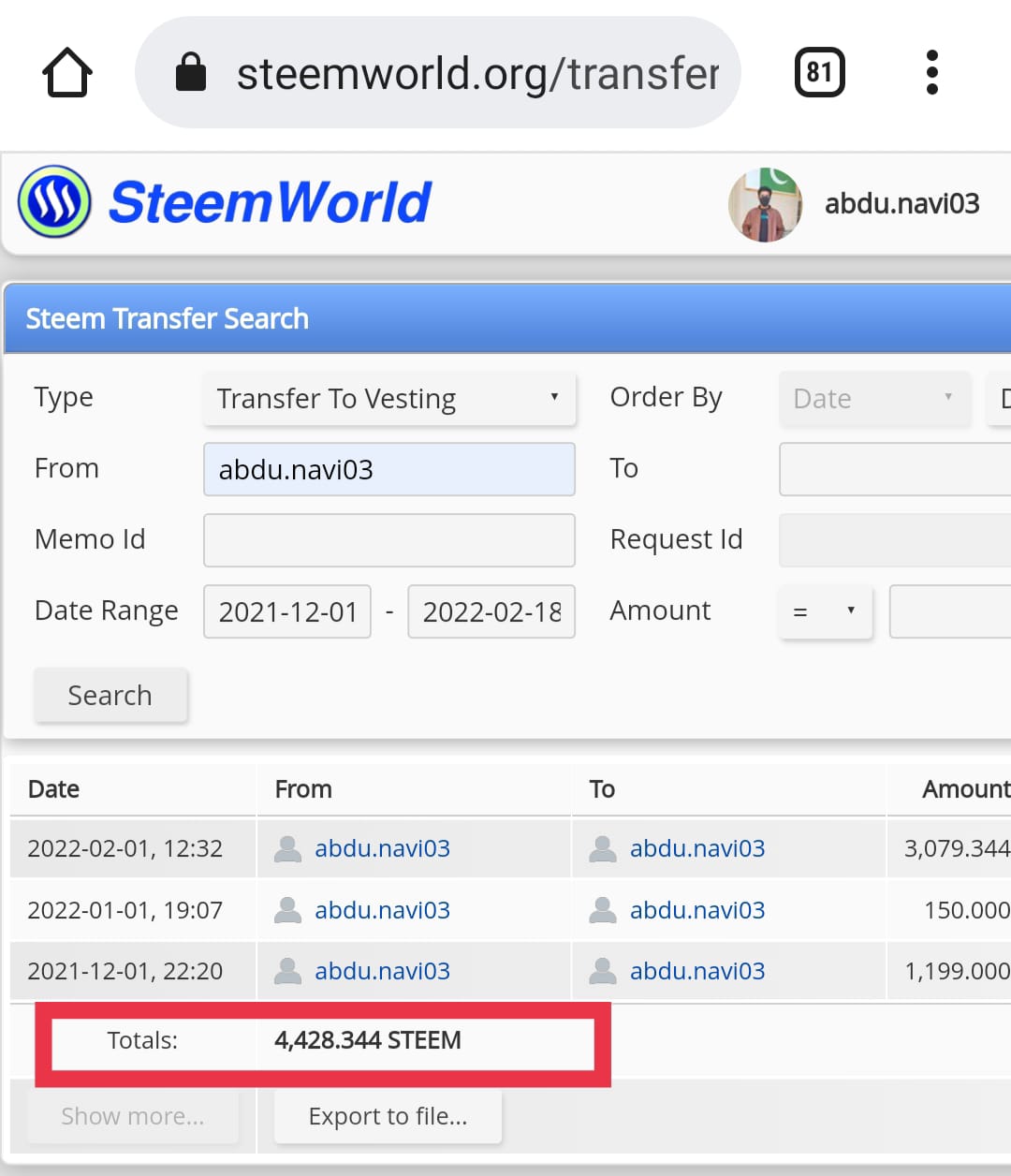This screenshot has height=1176, width=1011.
Task: Open the browser three-dot menu
Action: (x=931, y=72)
